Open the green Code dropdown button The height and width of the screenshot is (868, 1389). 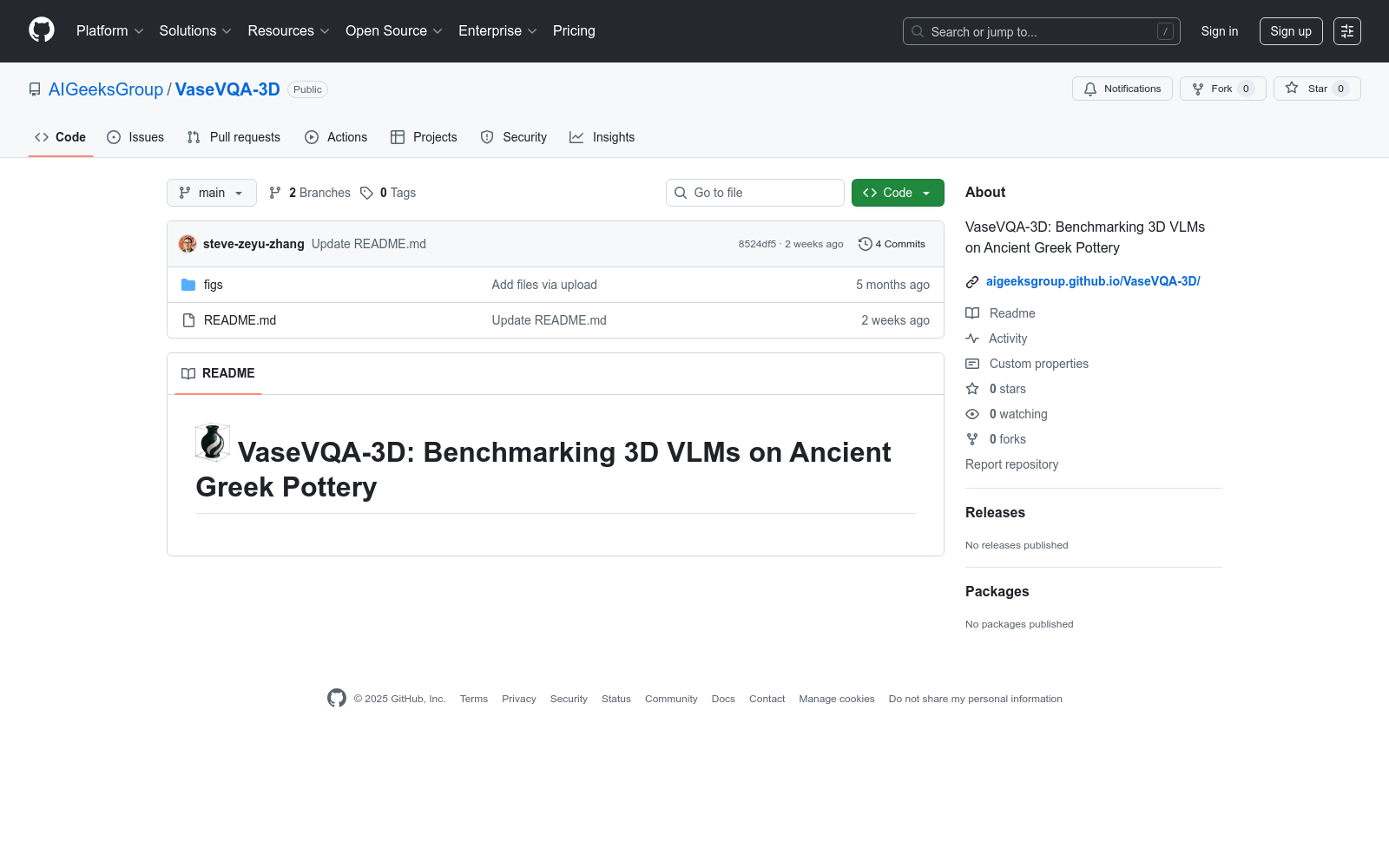897,193
